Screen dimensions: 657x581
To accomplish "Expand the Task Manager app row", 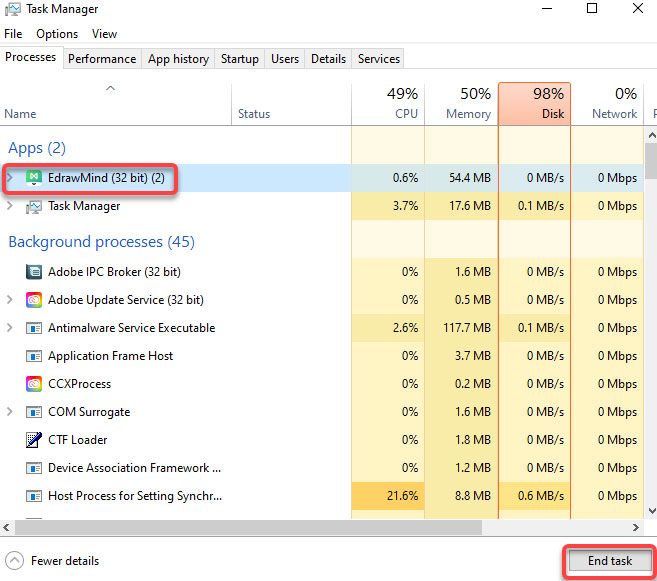I will point(10,206).
